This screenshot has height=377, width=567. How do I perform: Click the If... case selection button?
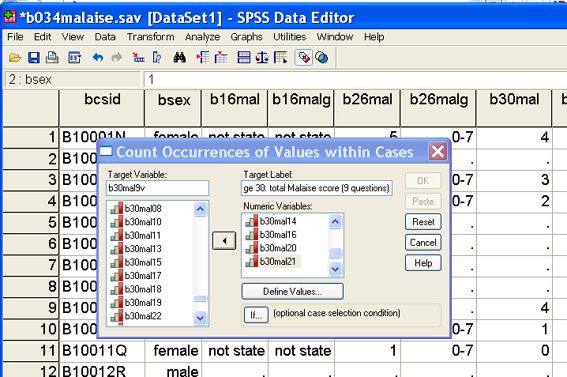pyautogui.click(x=256, y=315)
